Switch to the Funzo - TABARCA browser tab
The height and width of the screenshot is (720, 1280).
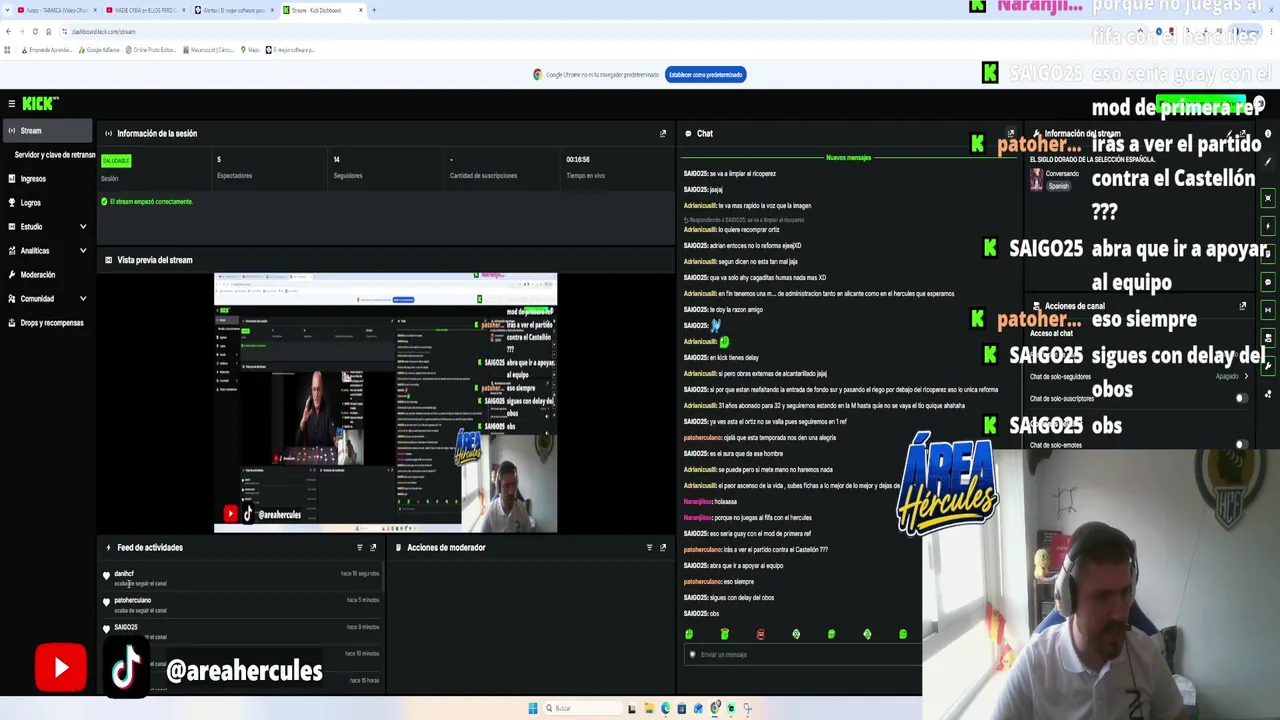(x=57, y=10)
